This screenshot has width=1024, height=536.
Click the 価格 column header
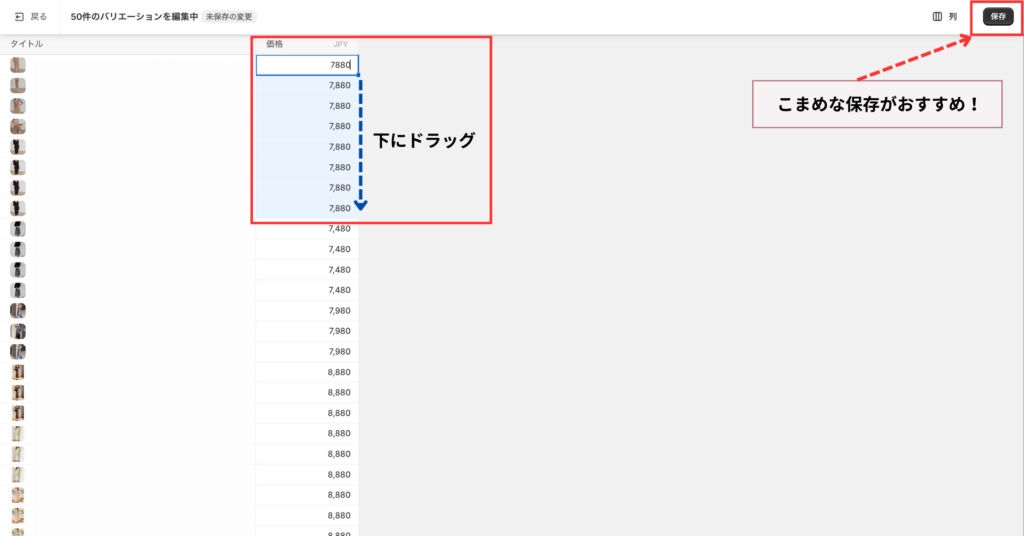[x=275, y=44]
